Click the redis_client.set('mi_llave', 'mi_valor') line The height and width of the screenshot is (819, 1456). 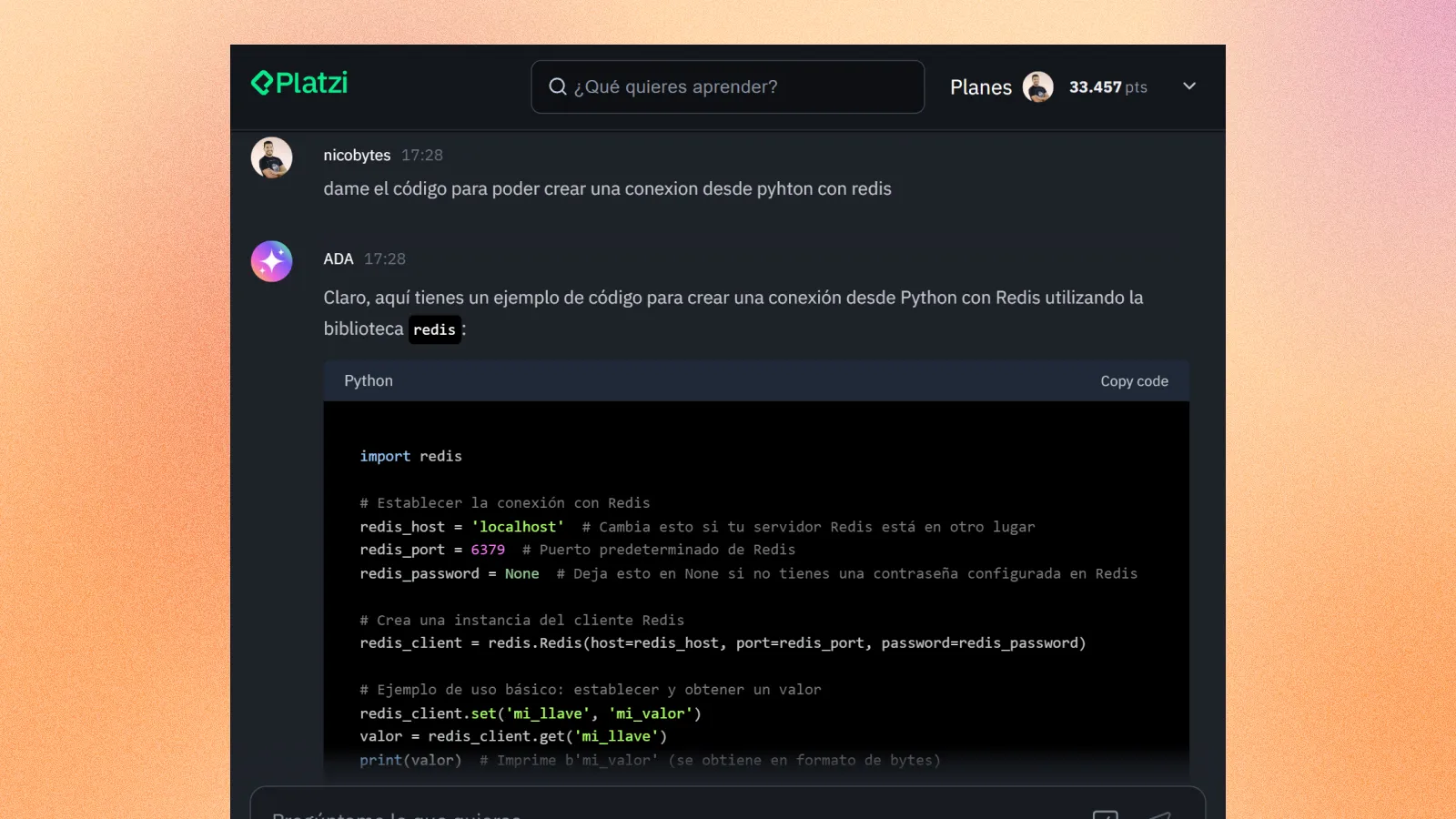pos(531,713)
